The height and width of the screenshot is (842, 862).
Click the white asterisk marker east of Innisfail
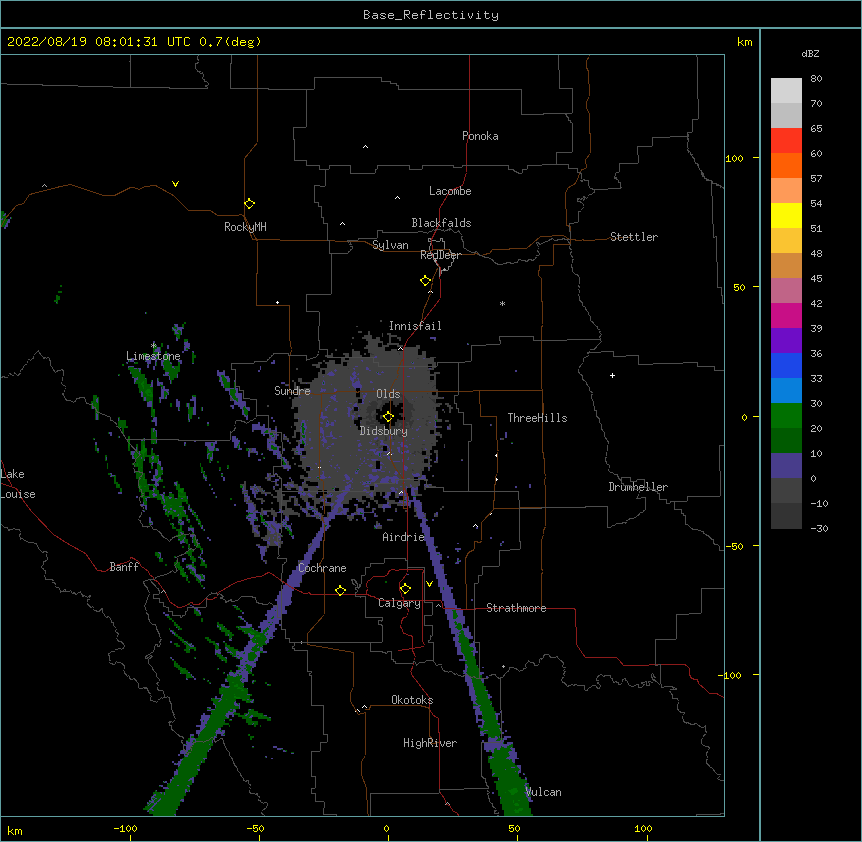[502, 303]
